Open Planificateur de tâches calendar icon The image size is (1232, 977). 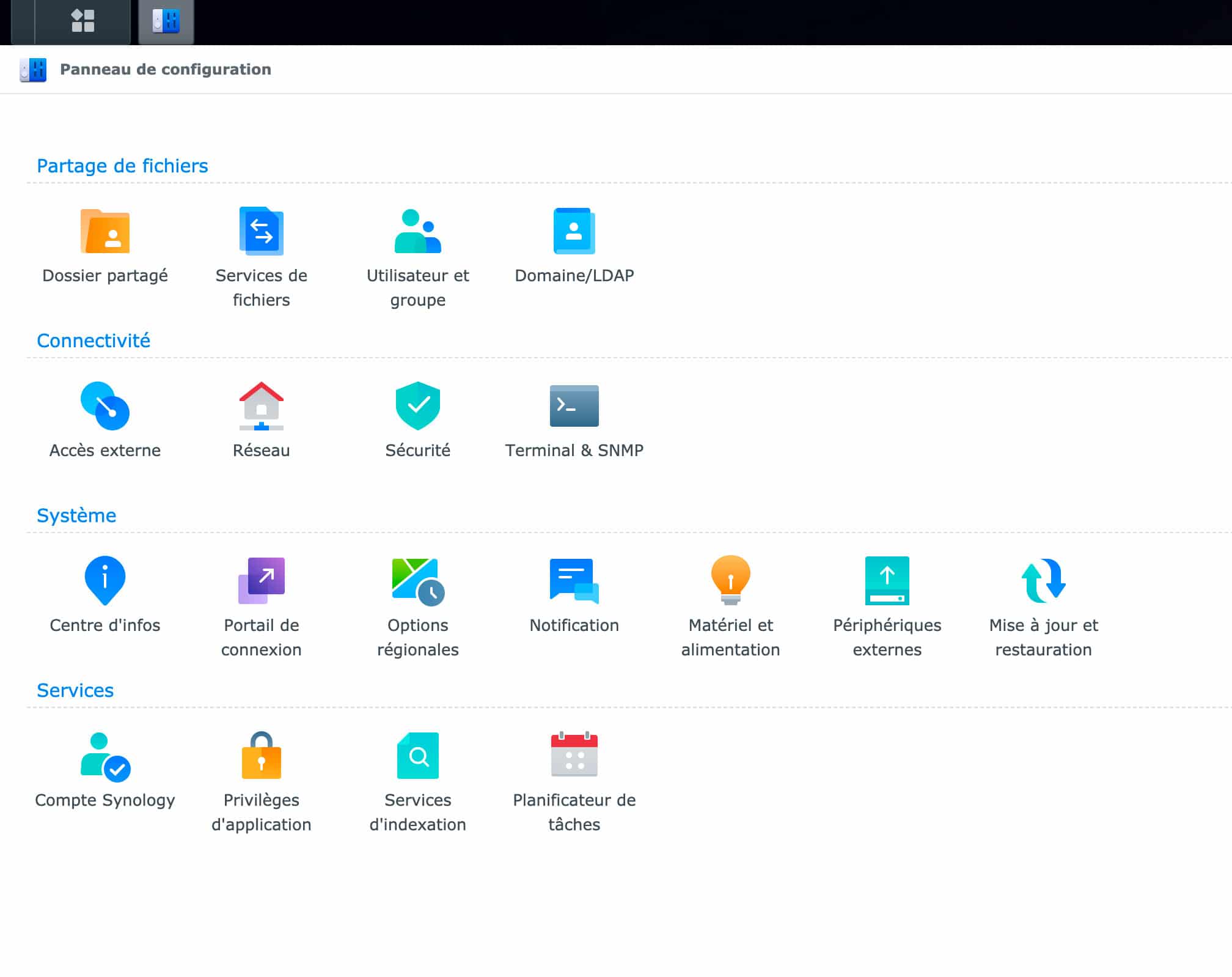tap(574, 756)
